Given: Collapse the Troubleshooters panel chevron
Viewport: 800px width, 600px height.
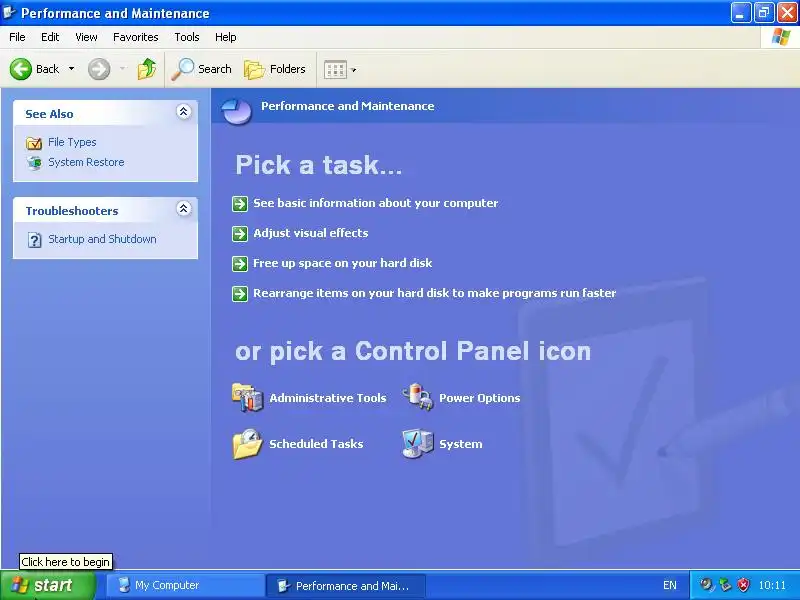Looking at the screenshot, I should pos(184,209).
